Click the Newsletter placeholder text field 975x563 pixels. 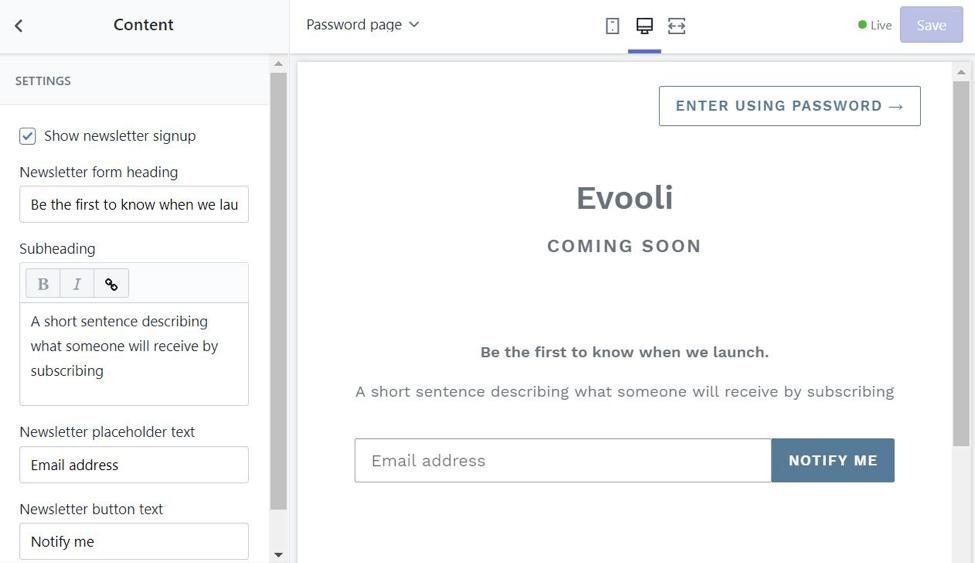tap(134, 465)
